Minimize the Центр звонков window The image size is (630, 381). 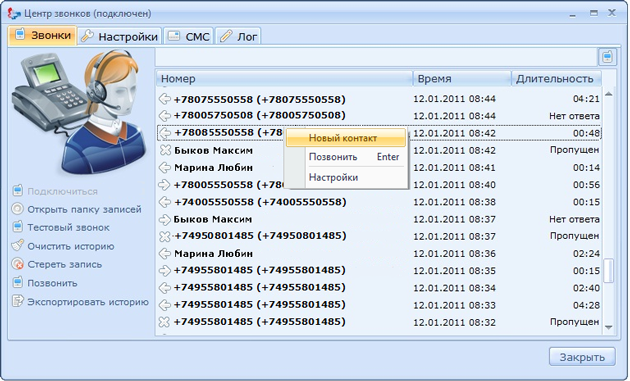pos(573,14)
